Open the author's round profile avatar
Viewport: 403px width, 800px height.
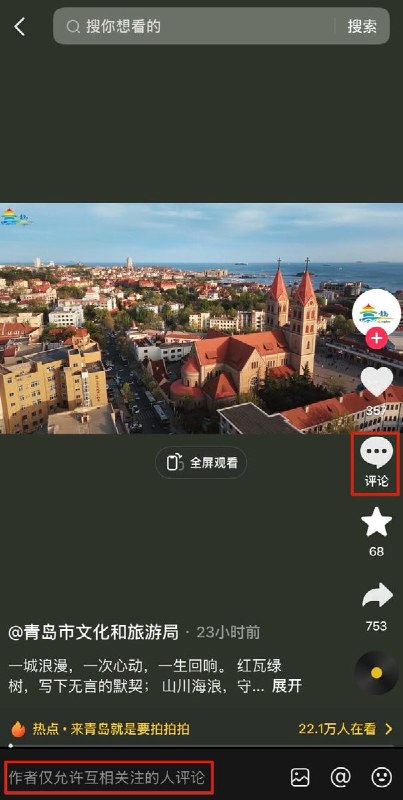pyautogui.click(x=376, y=313)
